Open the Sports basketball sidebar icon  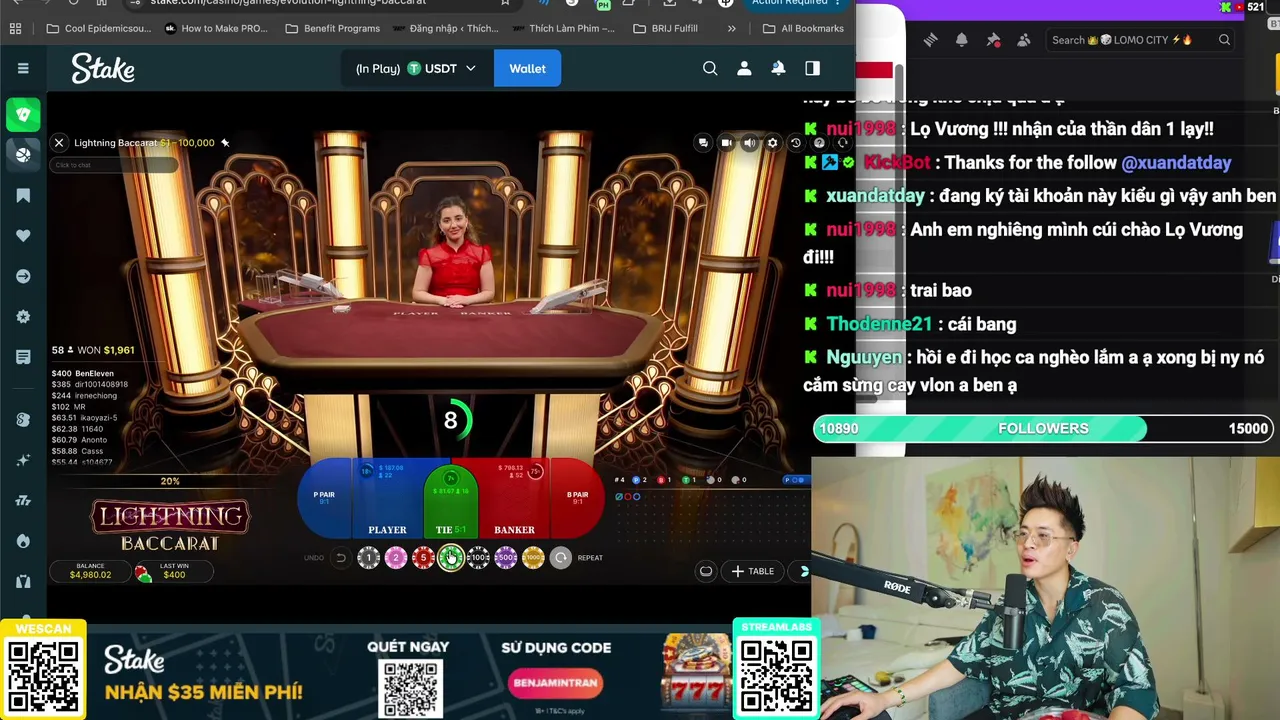pyautogui.click(x=23, y=154)
